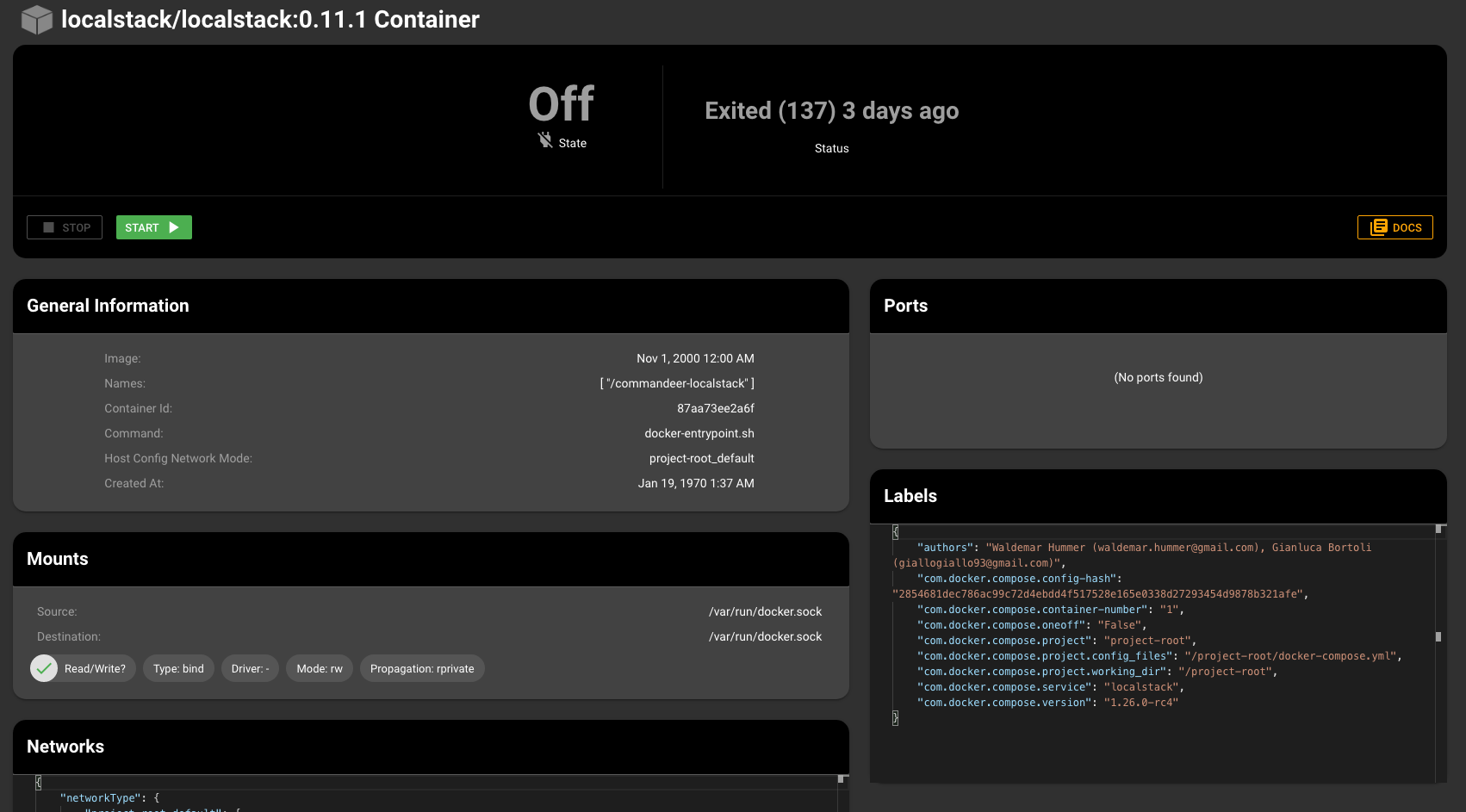Click the opening brace in the Labels editor

click(896, 532)
